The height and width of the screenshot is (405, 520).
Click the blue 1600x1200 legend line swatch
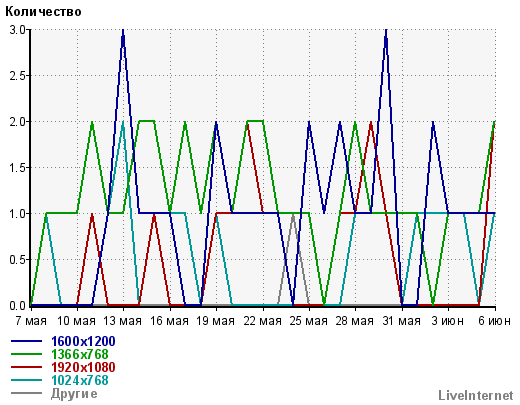tap(27, 341)
